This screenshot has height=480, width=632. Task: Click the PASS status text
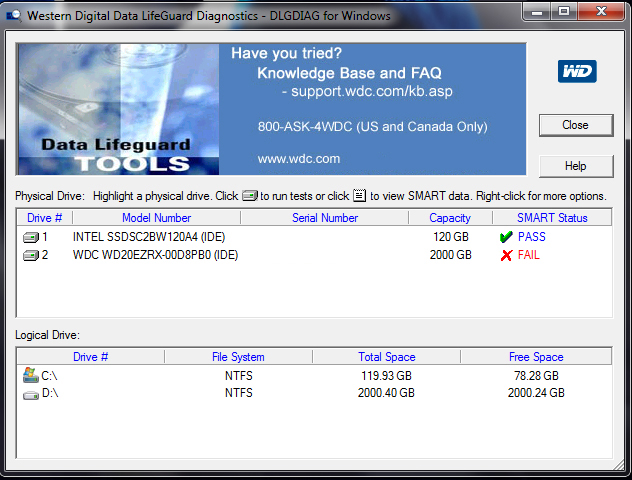[x=532, y=237]
